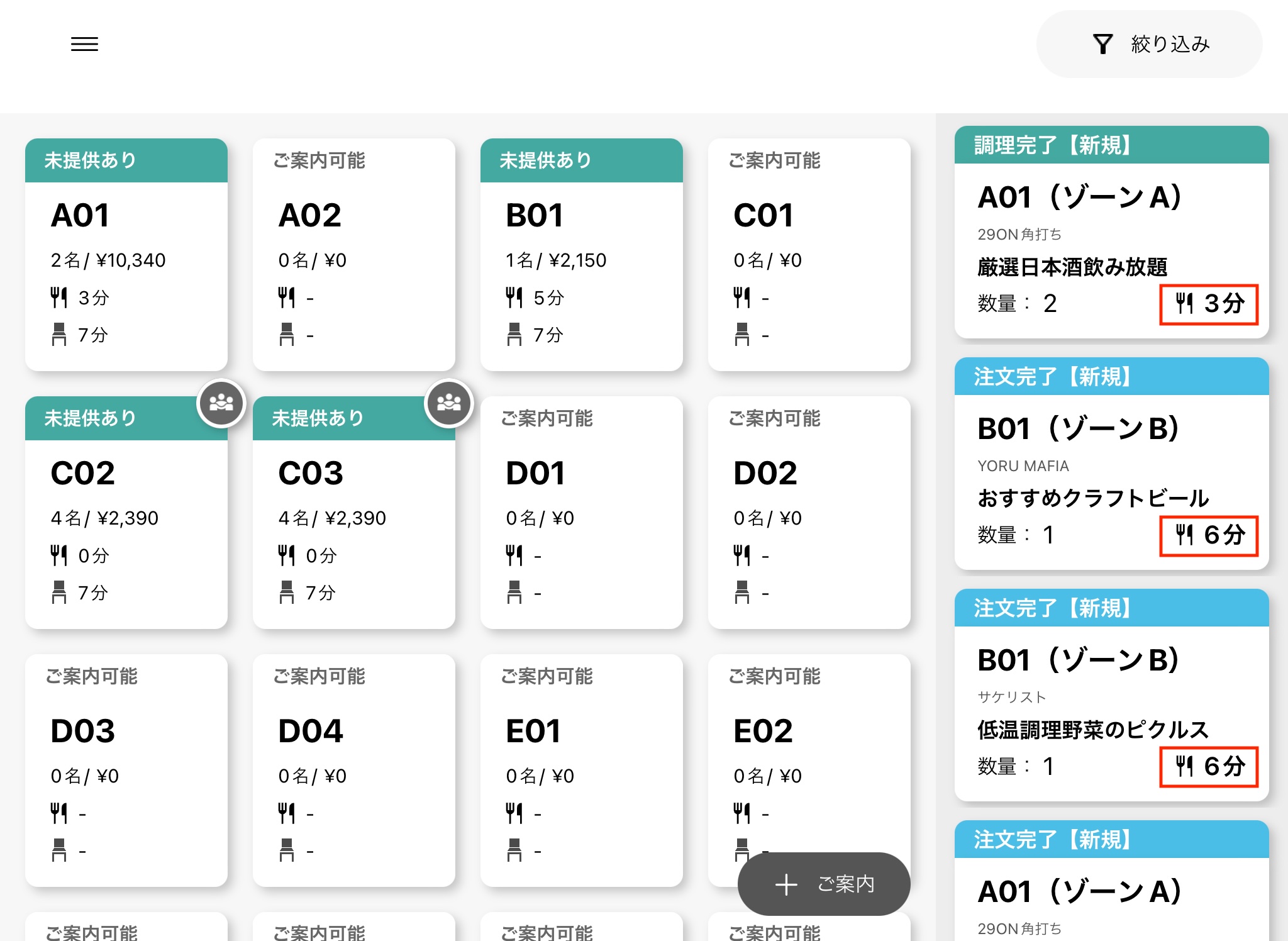Choose table card D01
1288x941 pixels.
[582, 513]
